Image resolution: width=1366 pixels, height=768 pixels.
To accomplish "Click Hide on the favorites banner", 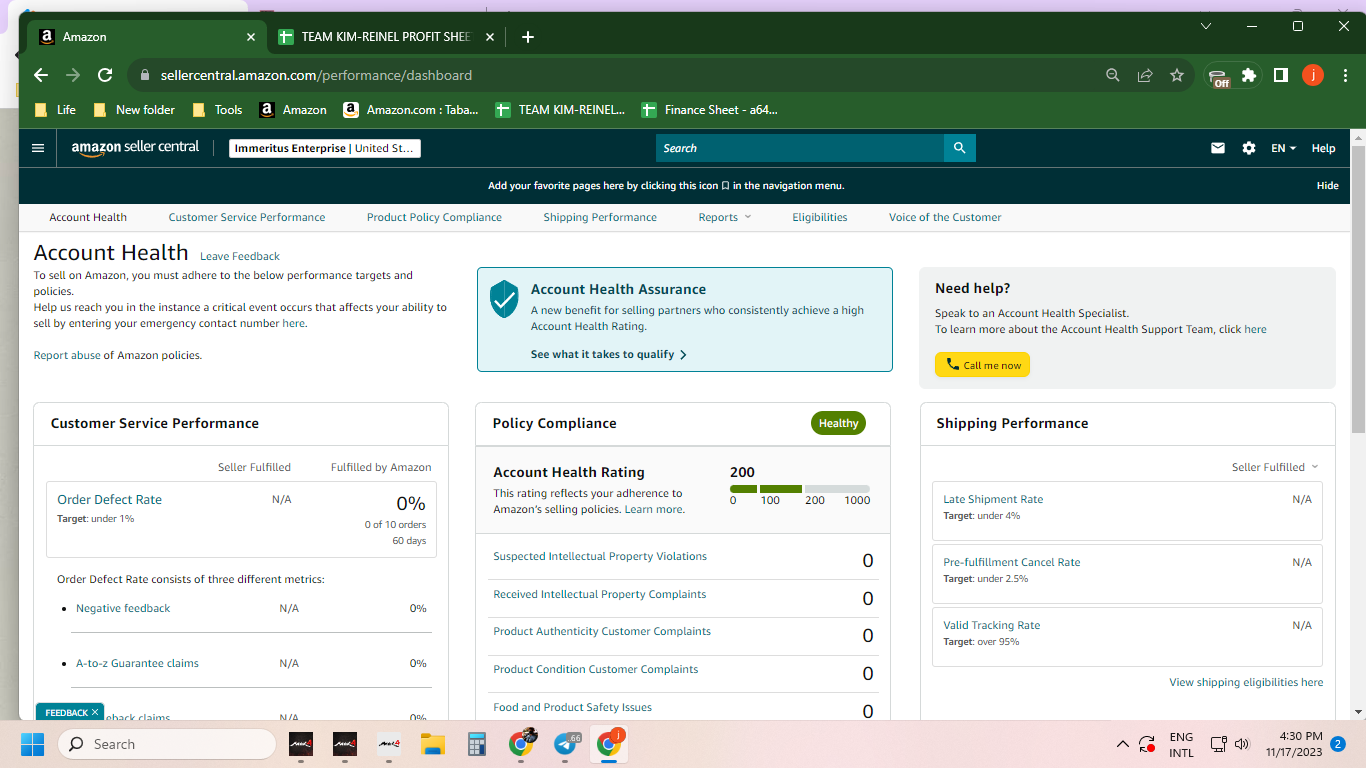I will 1327,185.
